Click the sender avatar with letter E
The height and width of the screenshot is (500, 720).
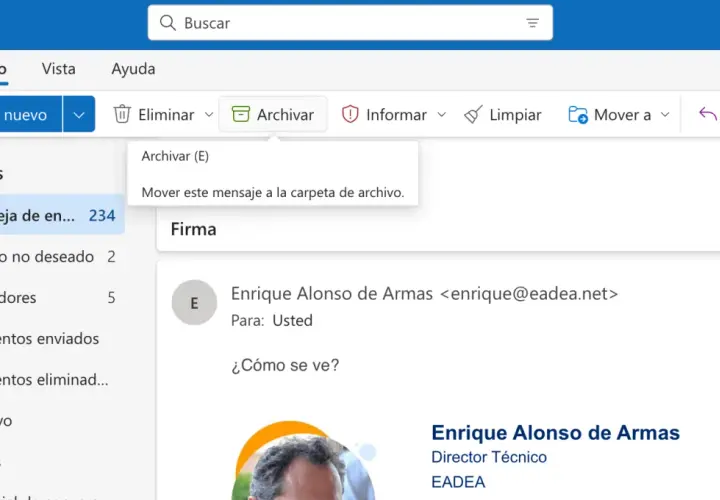click(194, 303)
